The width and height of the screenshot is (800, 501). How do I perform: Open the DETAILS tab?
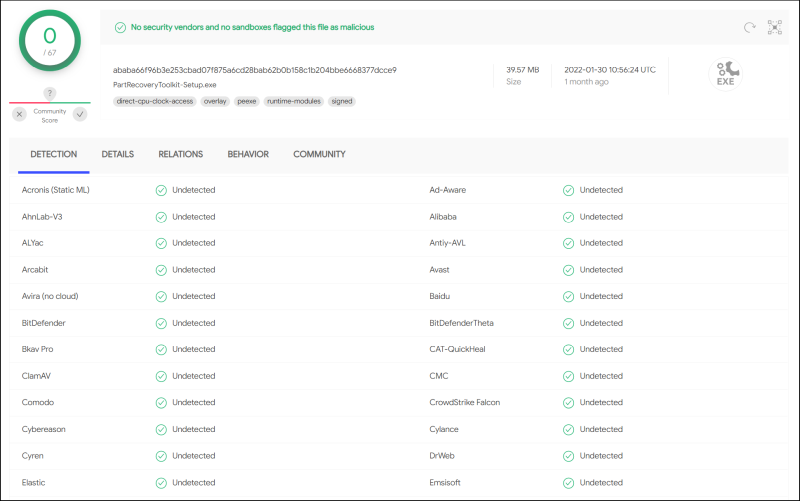(x=118, y=154)
